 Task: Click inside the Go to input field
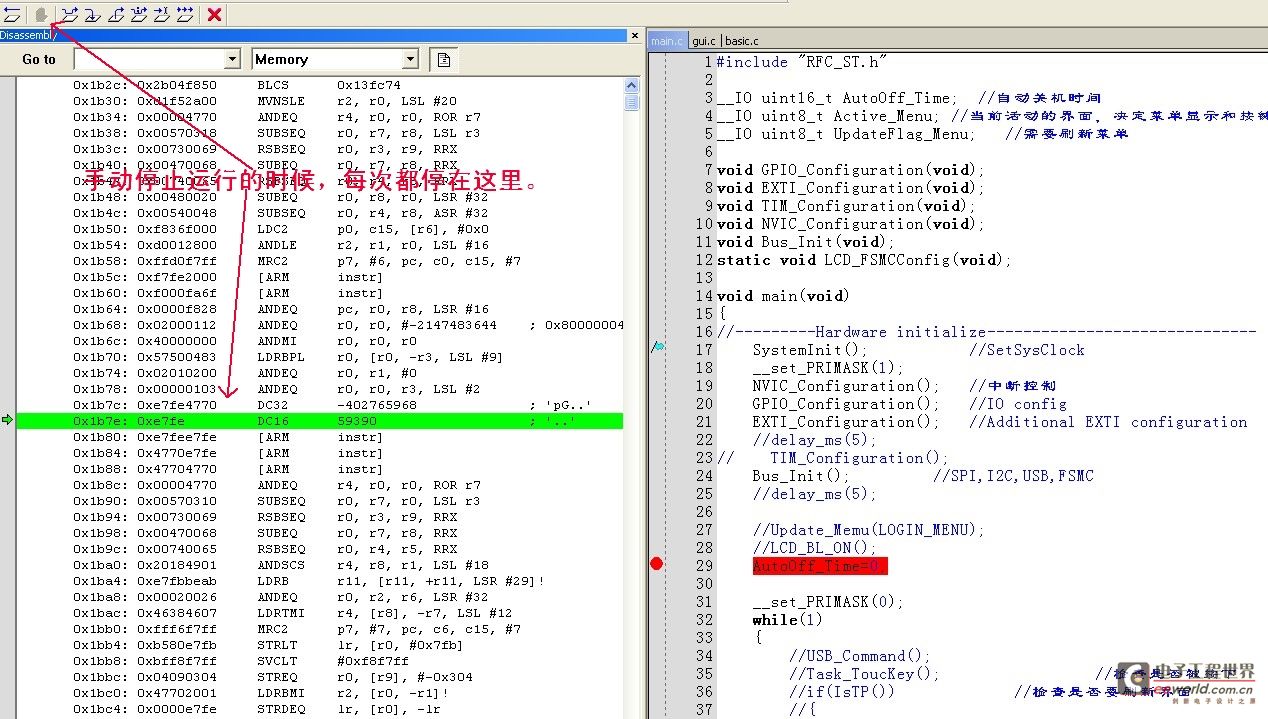tap(148, 60)
